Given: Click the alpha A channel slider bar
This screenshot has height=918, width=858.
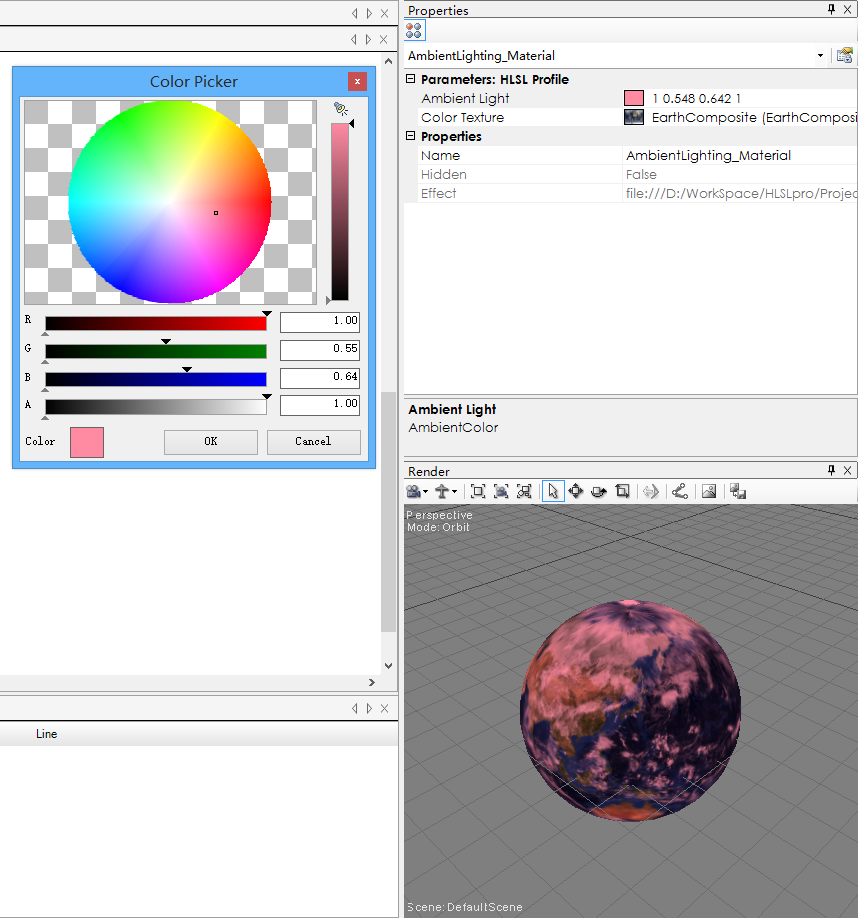Looking at the screenshot, I should click(156, 407).
